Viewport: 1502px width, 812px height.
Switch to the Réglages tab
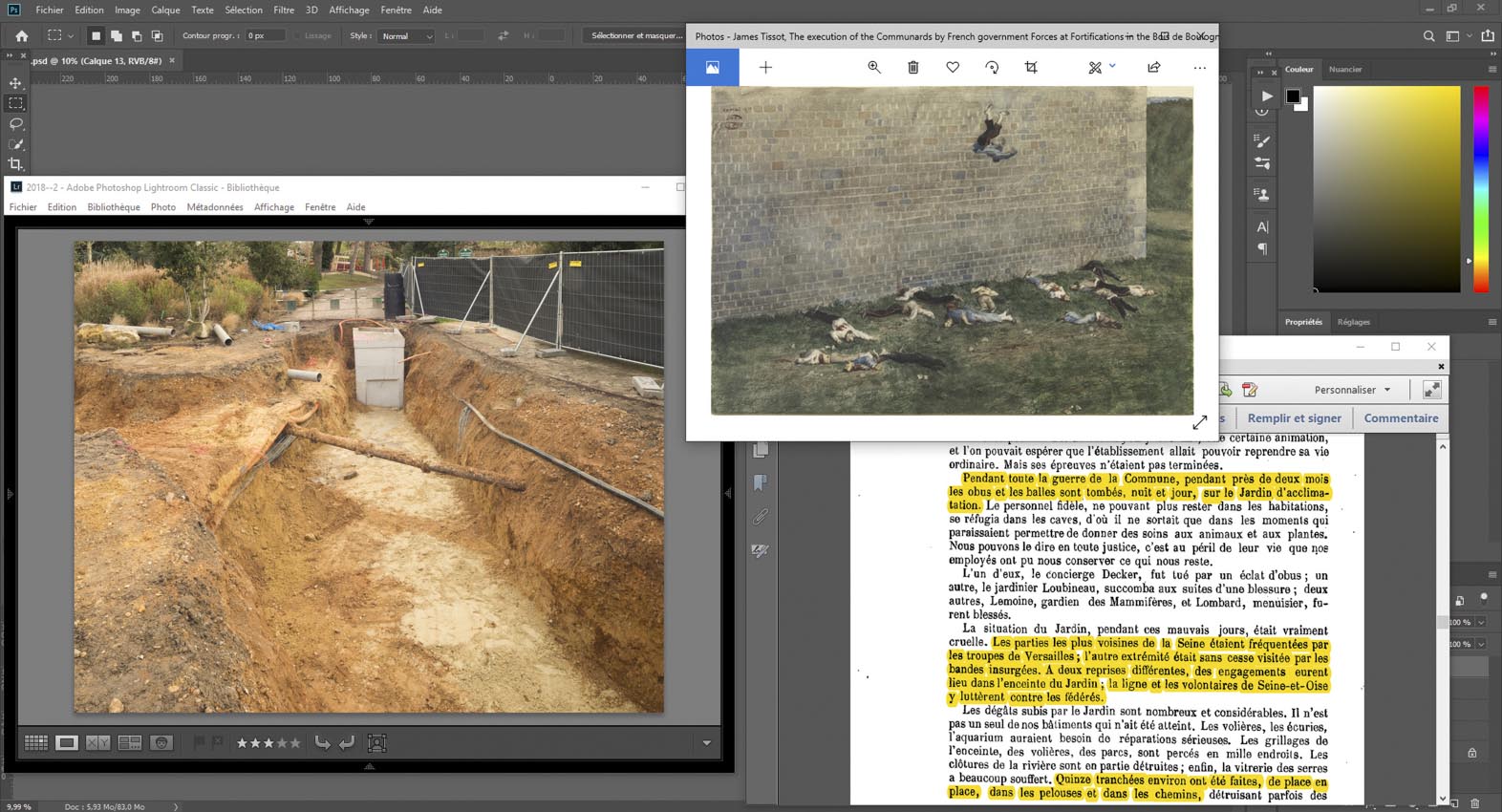(1354, 322)
